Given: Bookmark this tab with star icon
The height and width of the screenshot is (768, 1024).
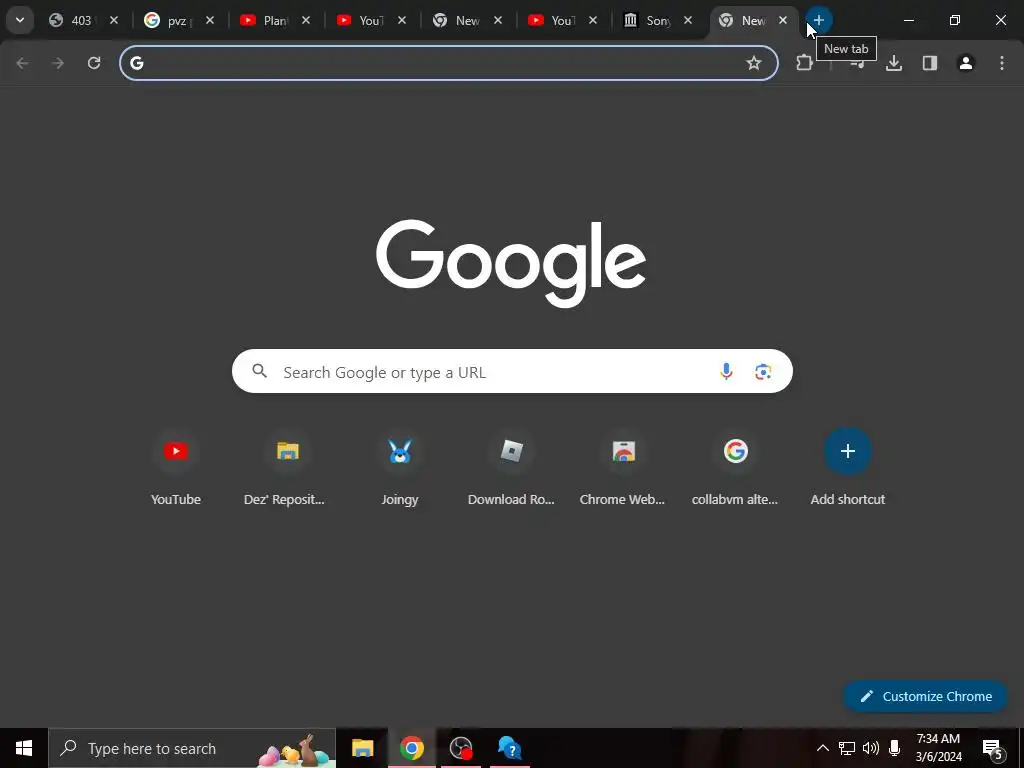Looking at the screenshot, I should pyautogui.click(x=754, y=63).
